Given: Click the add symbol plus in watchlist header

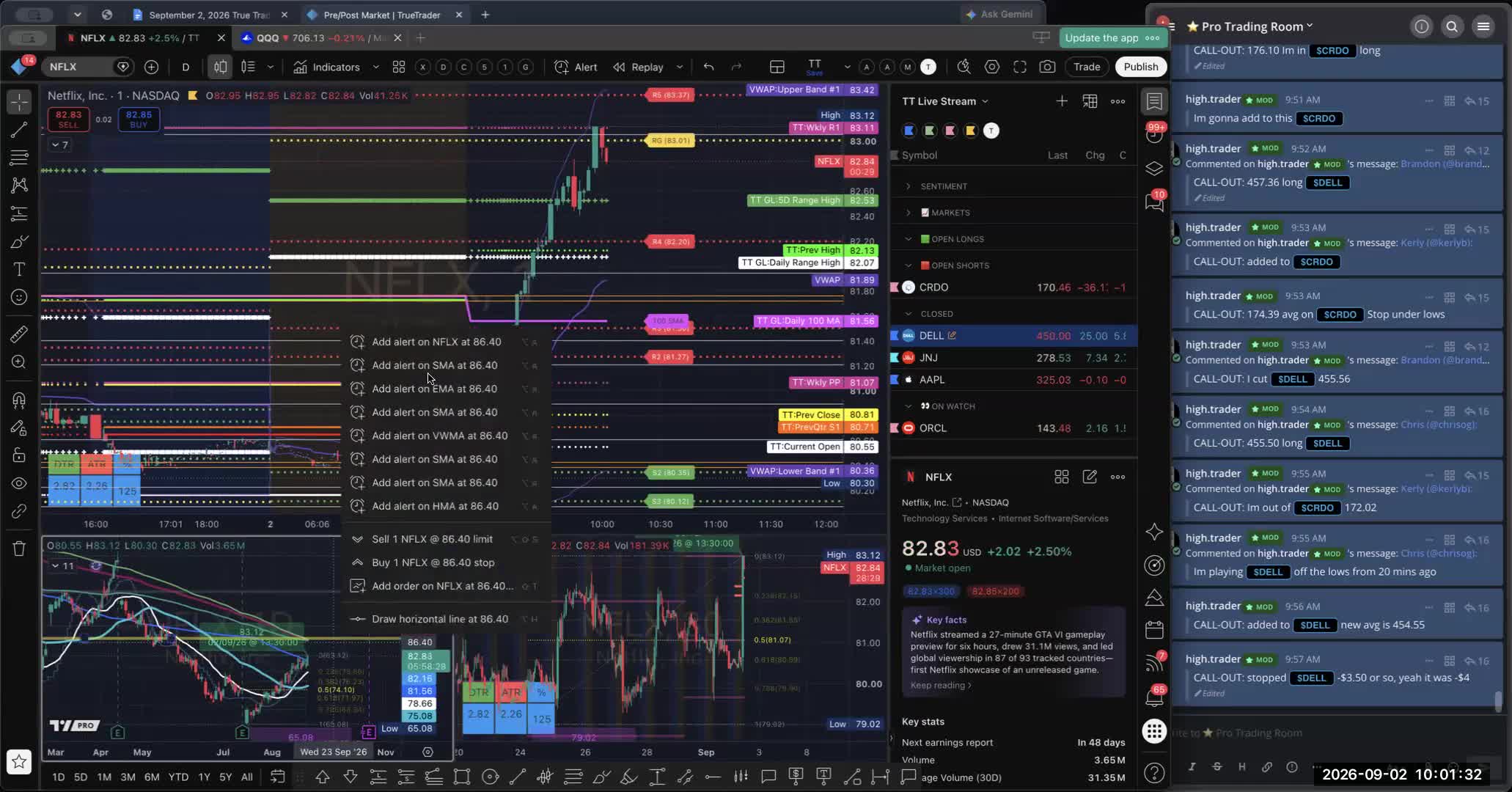Looking at the screenshot, I should [x=1062, y=101].
